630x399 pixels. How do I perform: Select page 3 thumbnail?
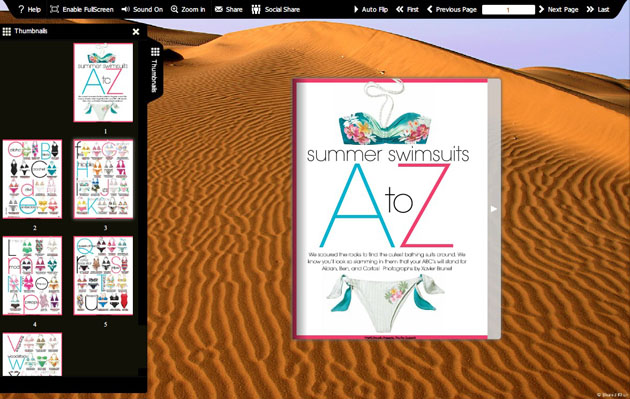pos(103,179)
